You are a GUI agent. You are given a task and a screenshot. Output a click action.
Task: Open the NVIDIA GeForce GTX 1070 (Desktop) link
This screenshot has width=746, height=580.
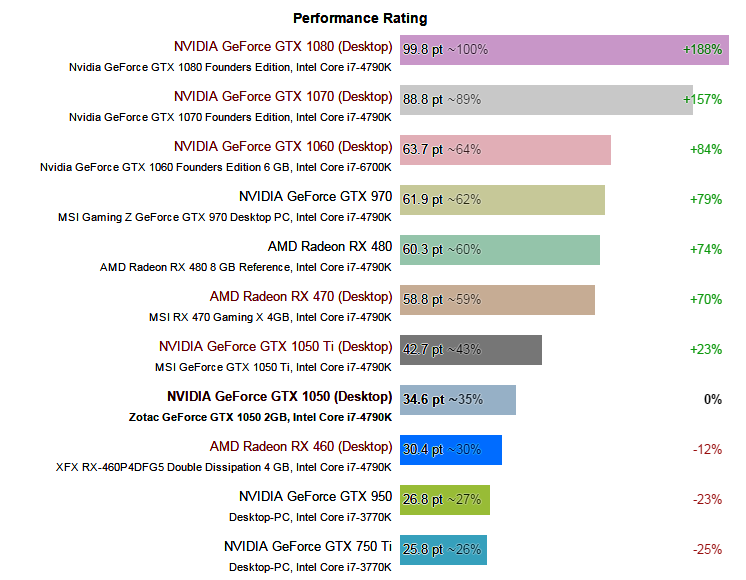tap(283, 97)
